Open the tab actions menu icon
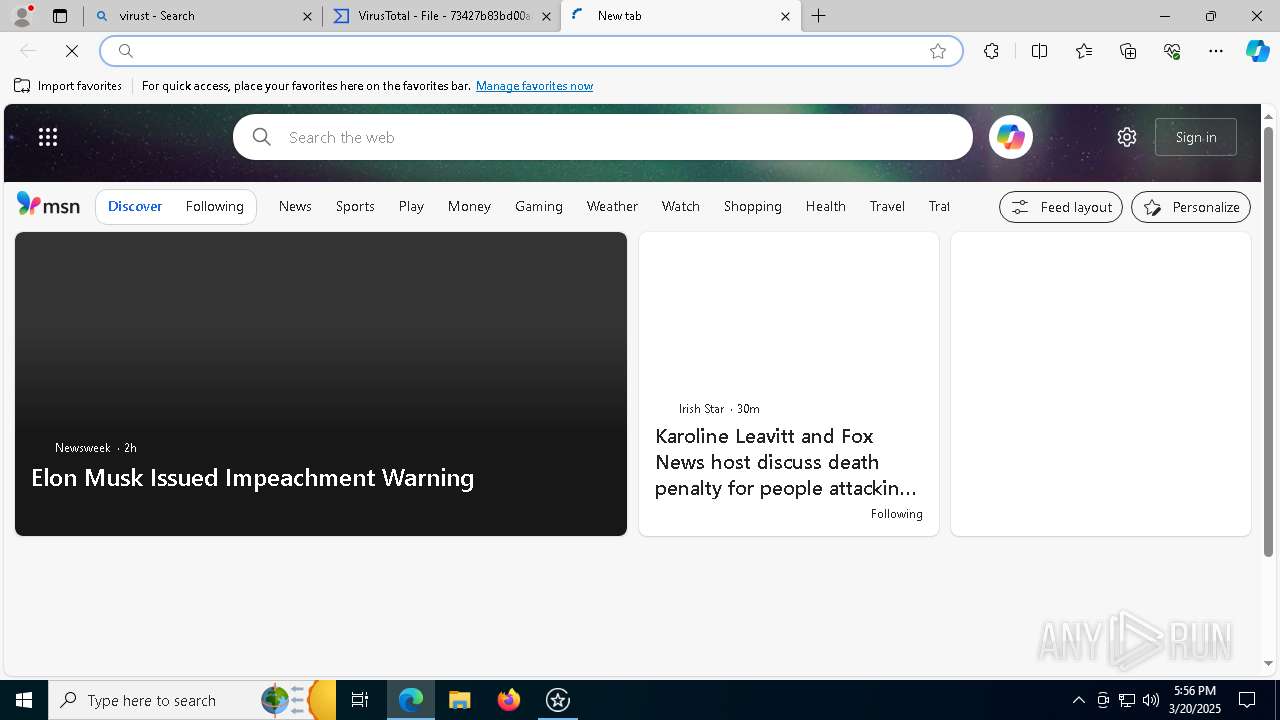The height and width of the screenshot is (720, 1280). pos(60,16)
